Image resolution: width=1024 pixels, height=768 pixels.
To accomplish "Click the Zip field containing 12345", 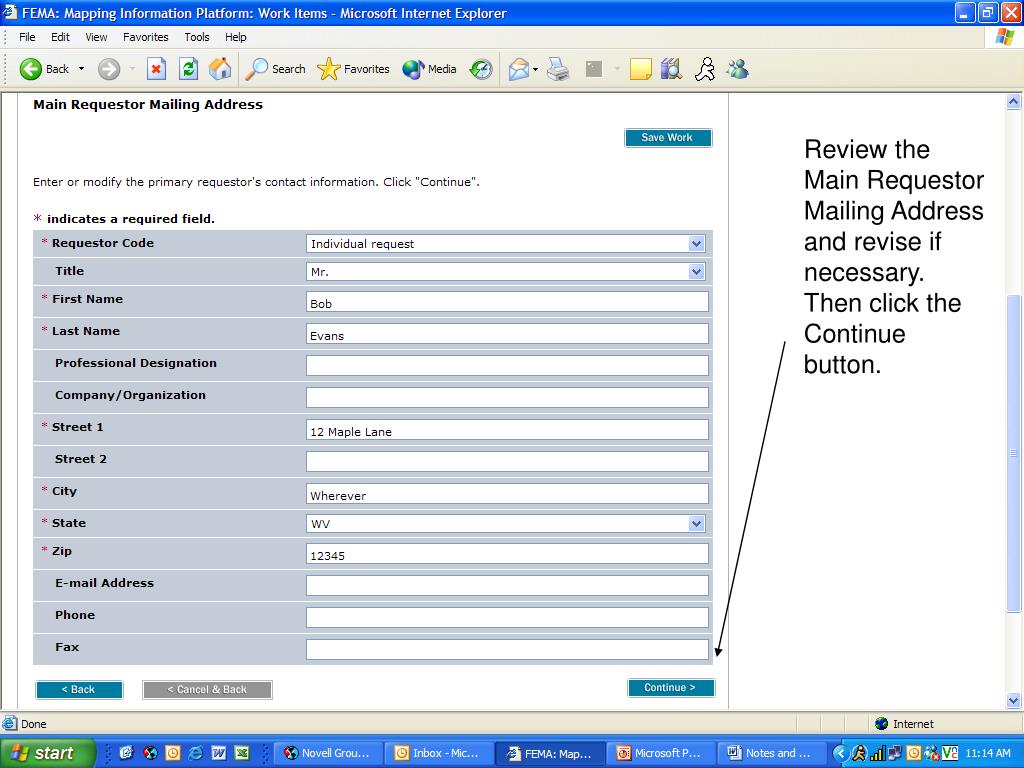I will coord(507,554).
